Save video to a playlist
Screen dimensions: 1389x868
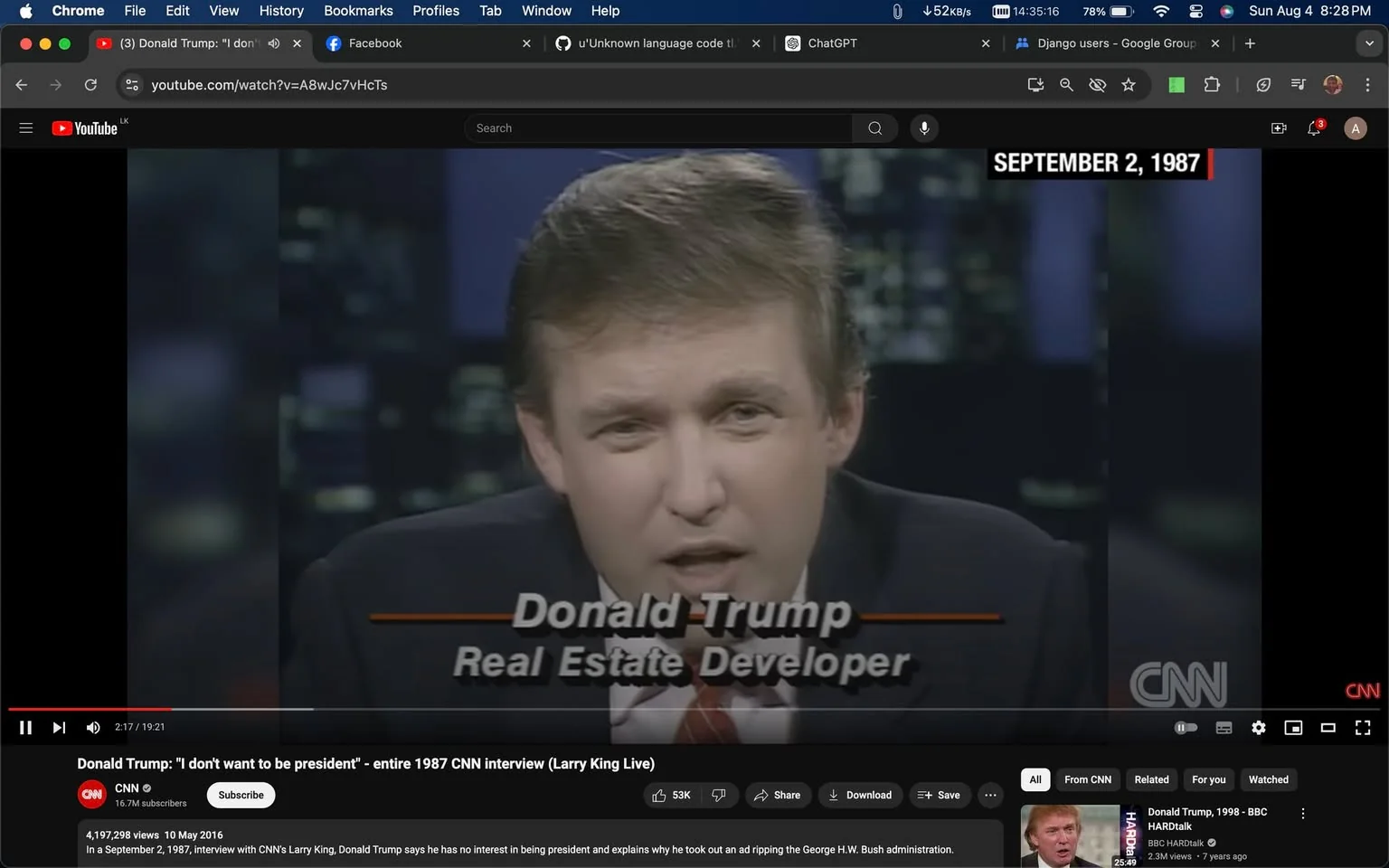coord(940,796)
